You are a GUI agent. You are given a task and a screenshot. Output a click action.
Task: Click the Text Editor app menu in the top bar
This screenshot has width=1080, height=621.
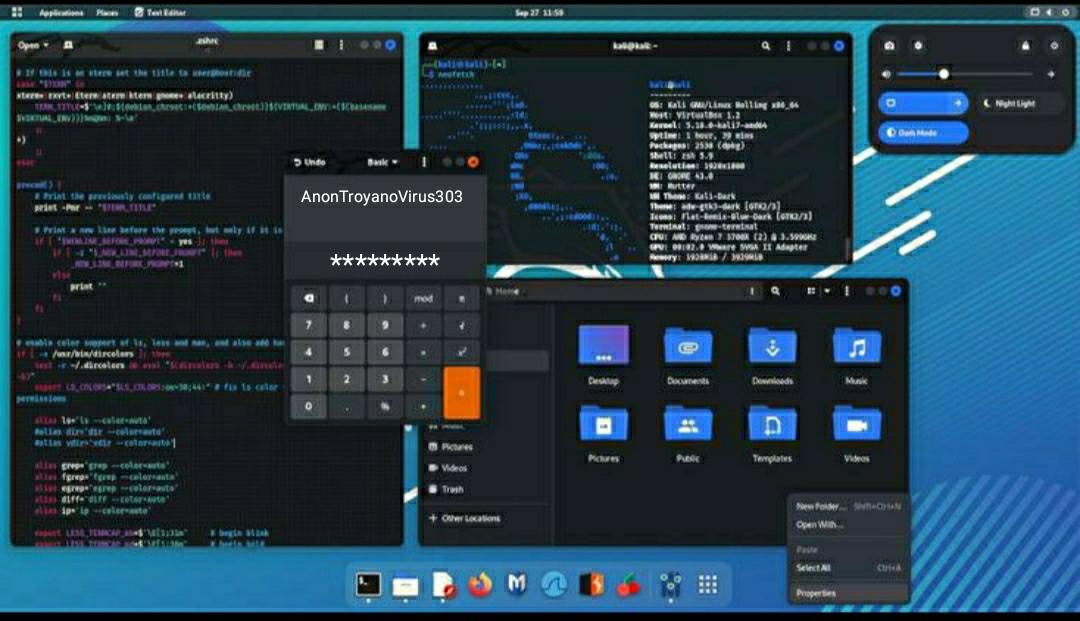(160, 12)
